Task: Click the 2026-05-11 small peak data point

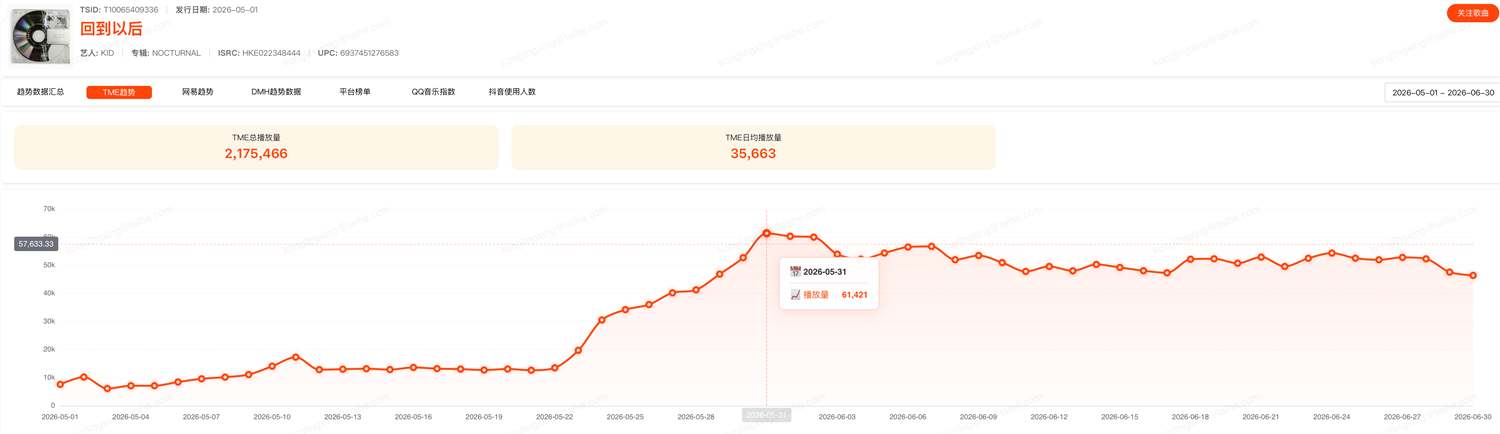Action: pos(295,357)
